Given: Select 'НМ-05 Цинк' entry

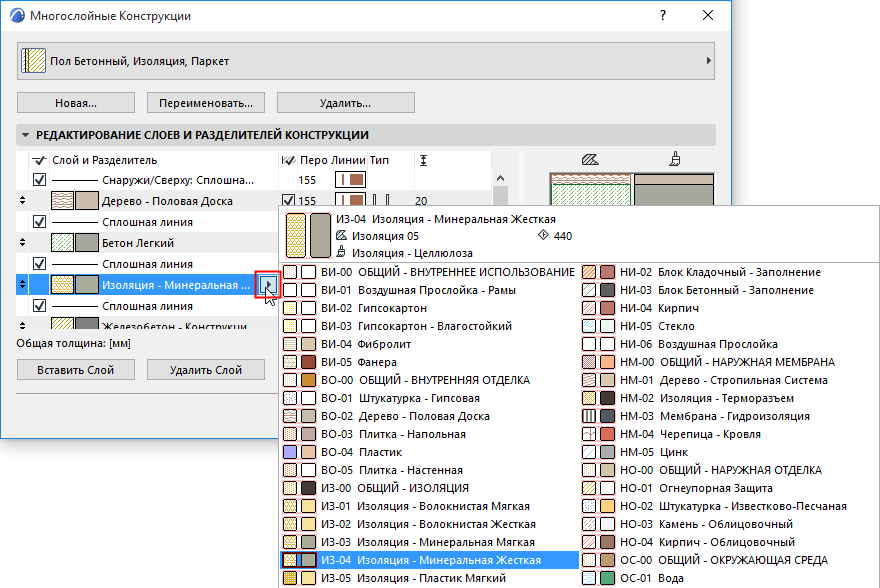Looking at the screenshot, I should pyautogui.click(x=728, y=452).
